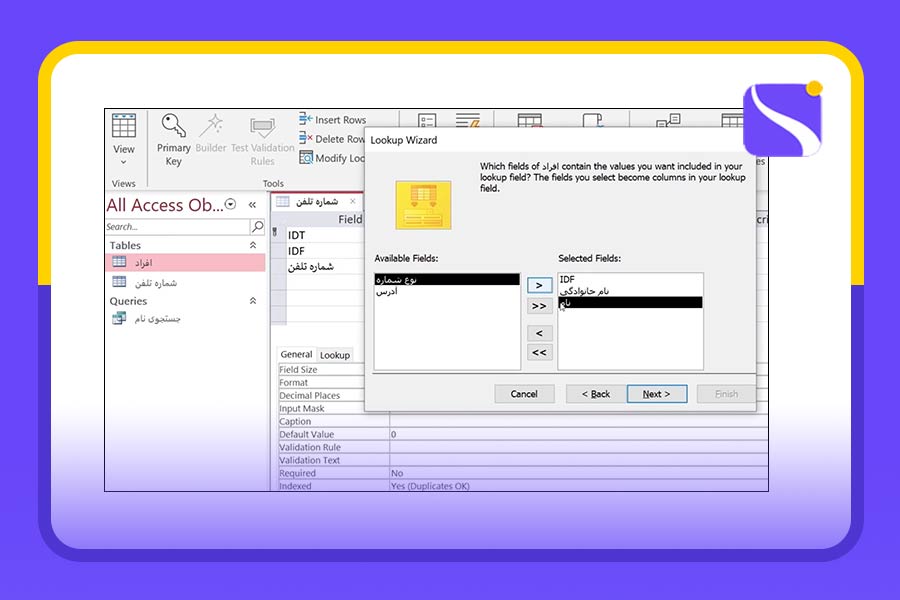
Task: Click the Default Value field showing 0
Action: (x=579, y=435)
